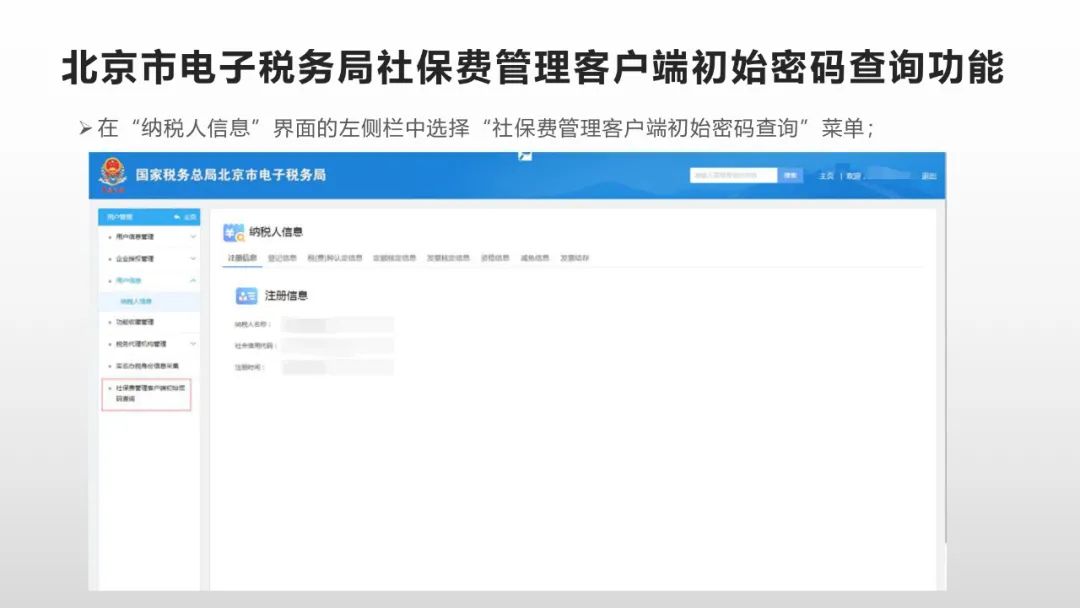1080x608 pixels.
Task: Click the blurred 纳税人名称 value field
Action: click(x=338, y=324)
